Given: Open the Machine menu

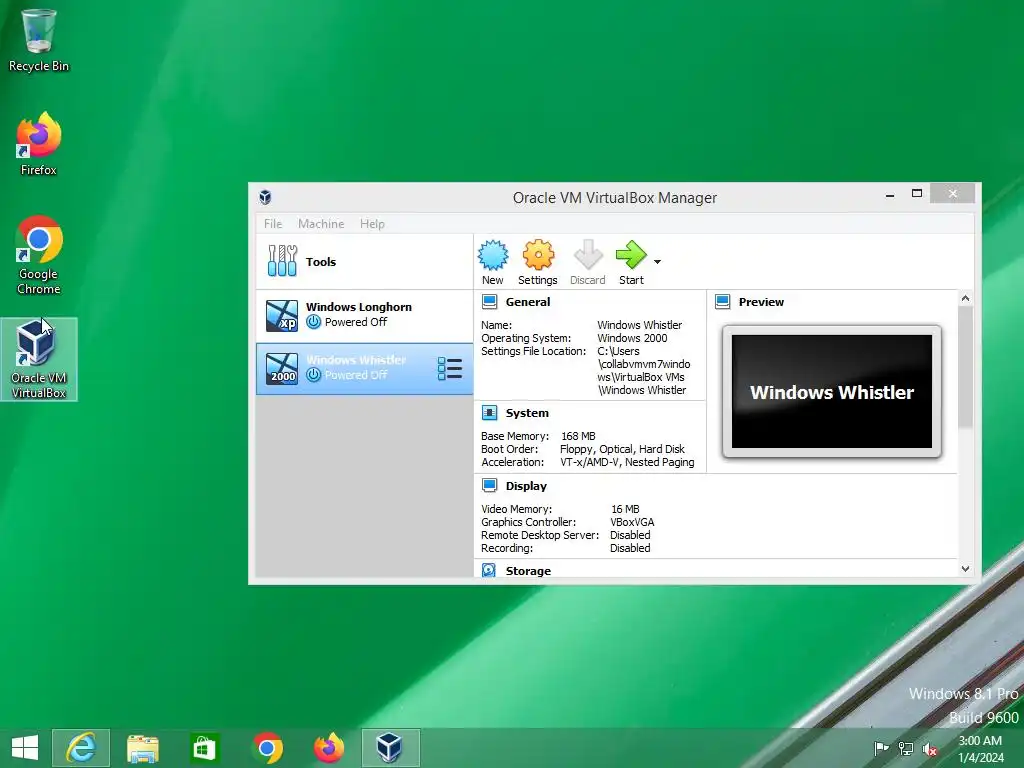Looking at the screenshot, I should pos(321,223).
